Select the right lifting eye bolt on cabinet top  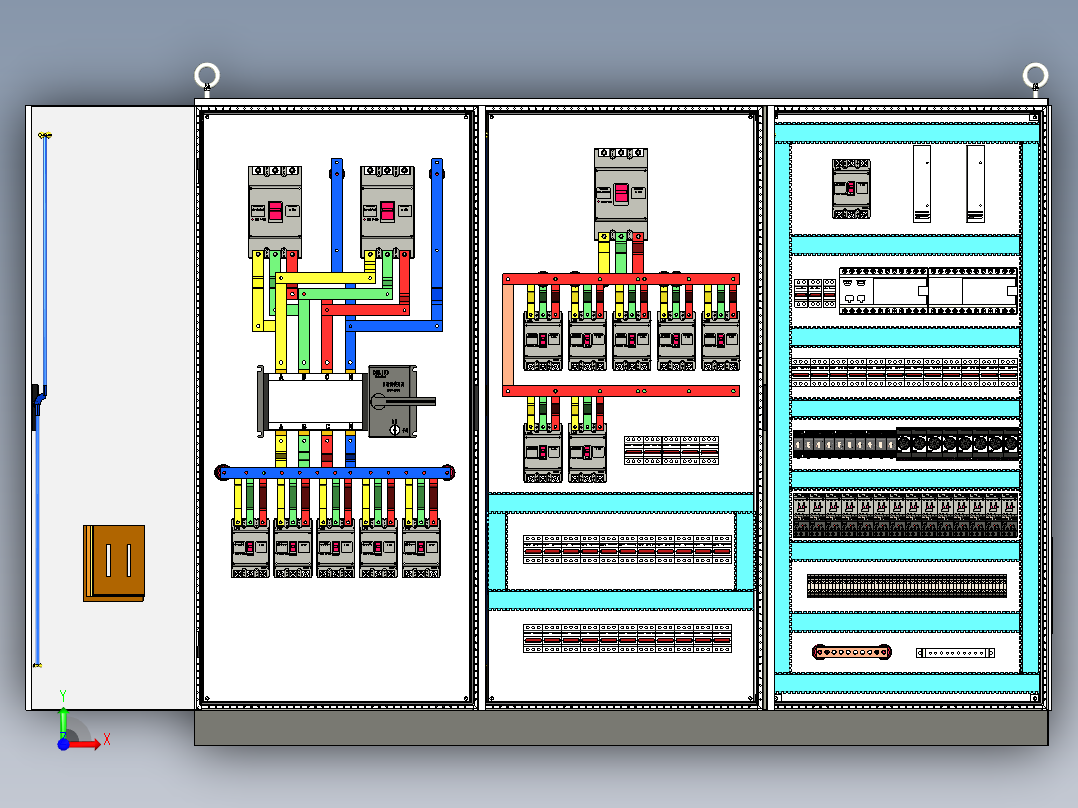click(x=1035, y=76)
